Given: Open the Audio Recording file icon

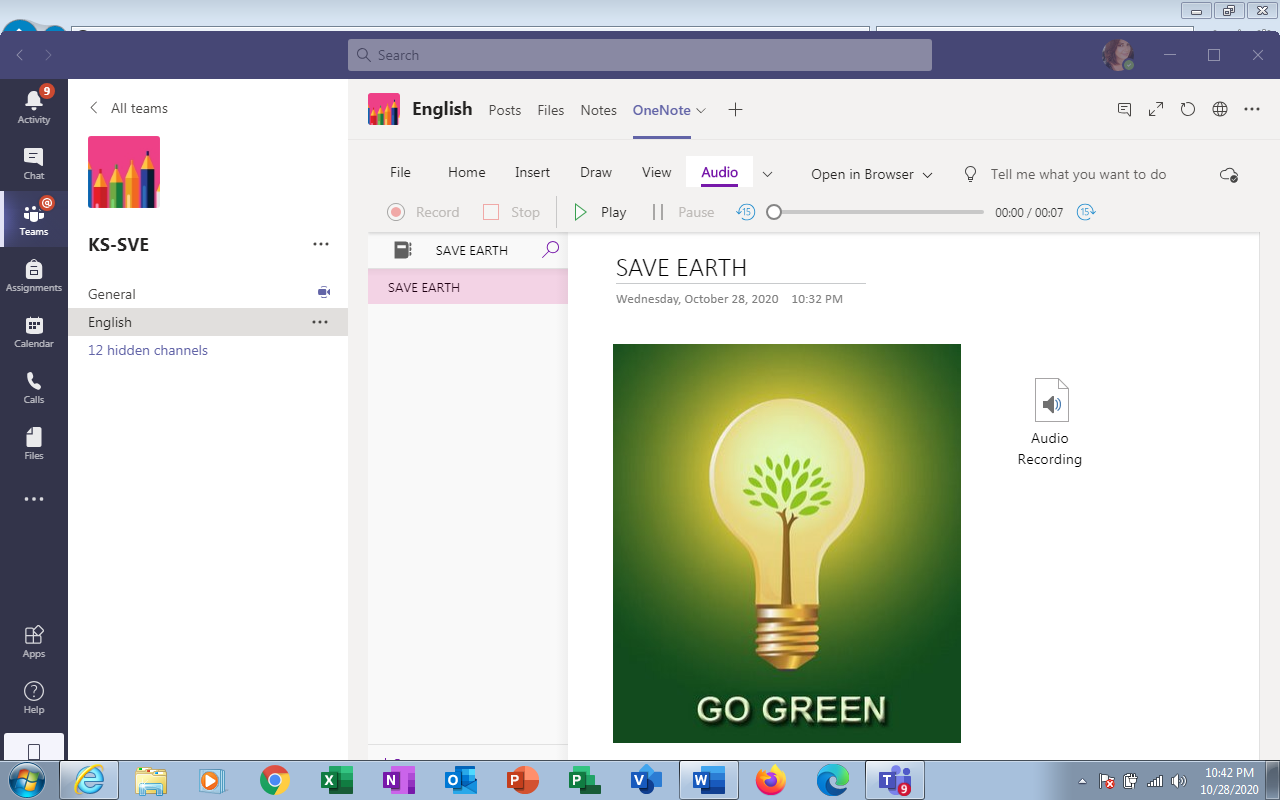Looking at the screenshot, I should click(x=1051, y=400).
